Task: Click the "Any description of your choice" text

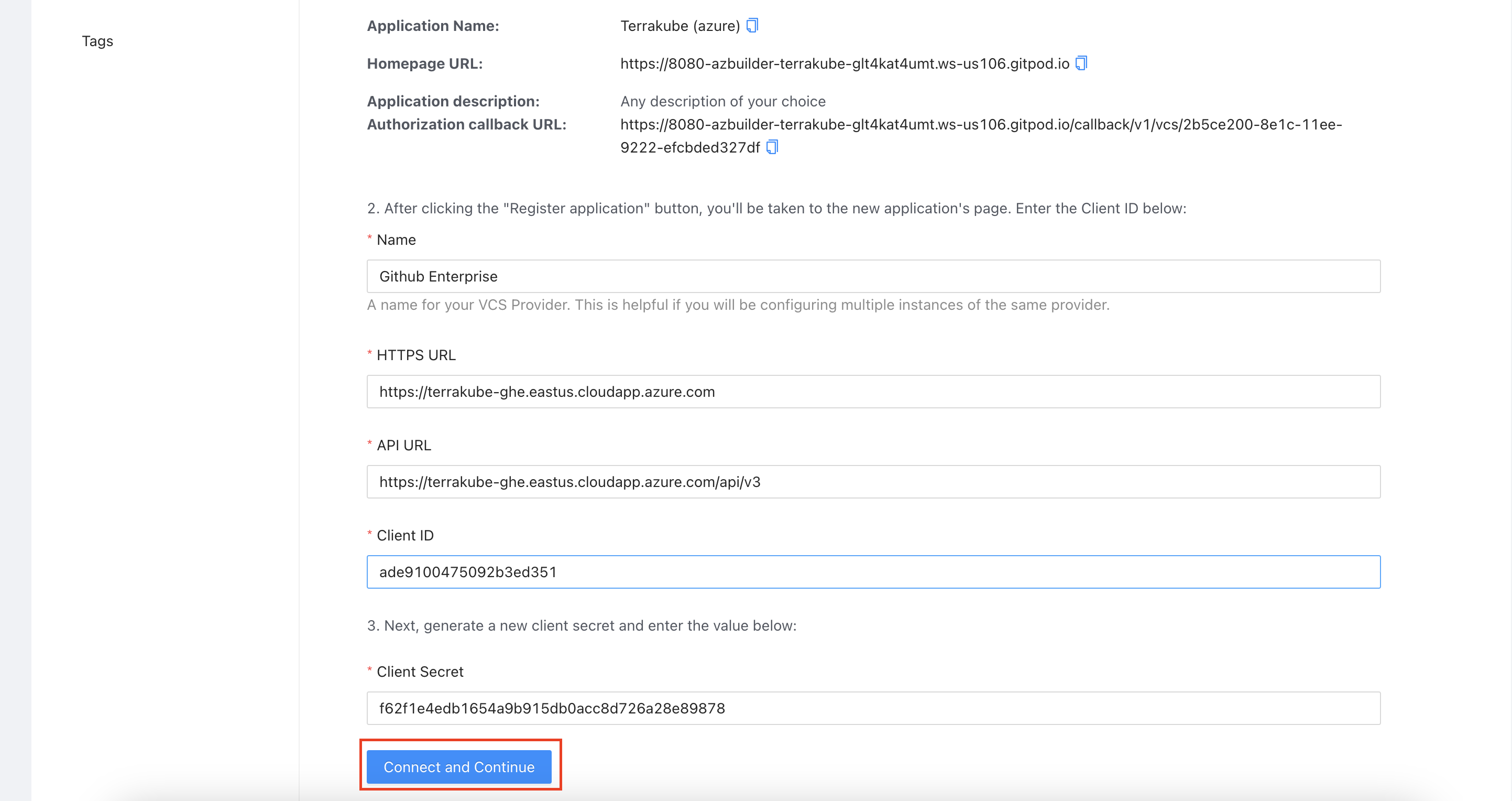Action: pyautogui.click(x=722, y=101)
